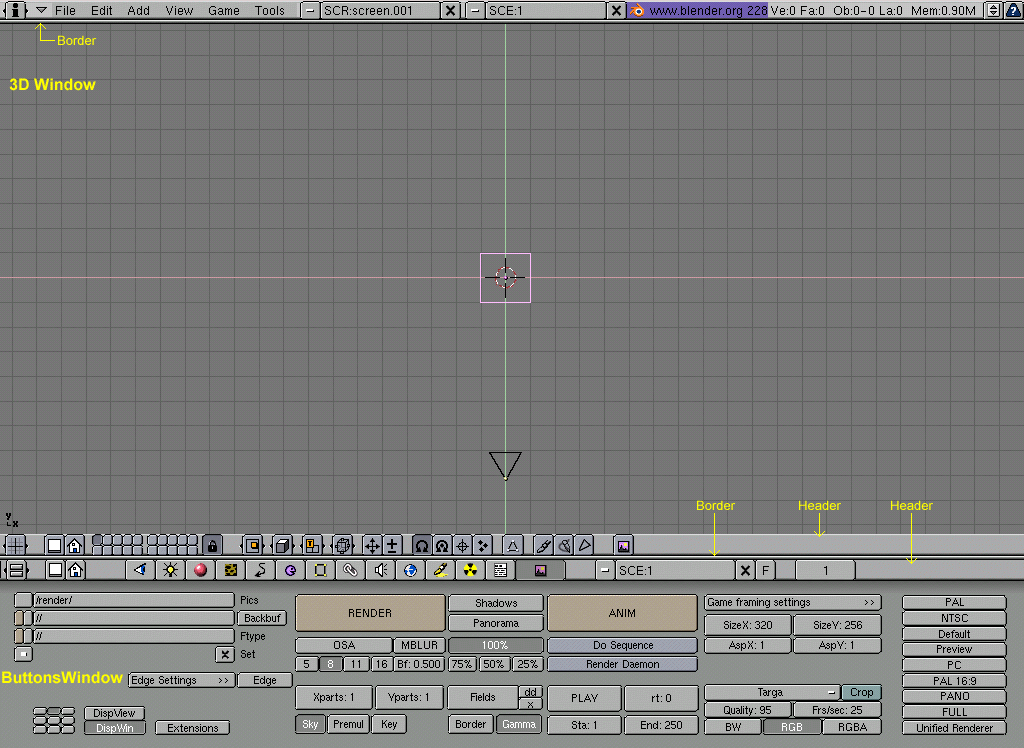The image size is (1024, 748).
Task: Open the Paint buttons brush icon
Action: tap(440, 570)
